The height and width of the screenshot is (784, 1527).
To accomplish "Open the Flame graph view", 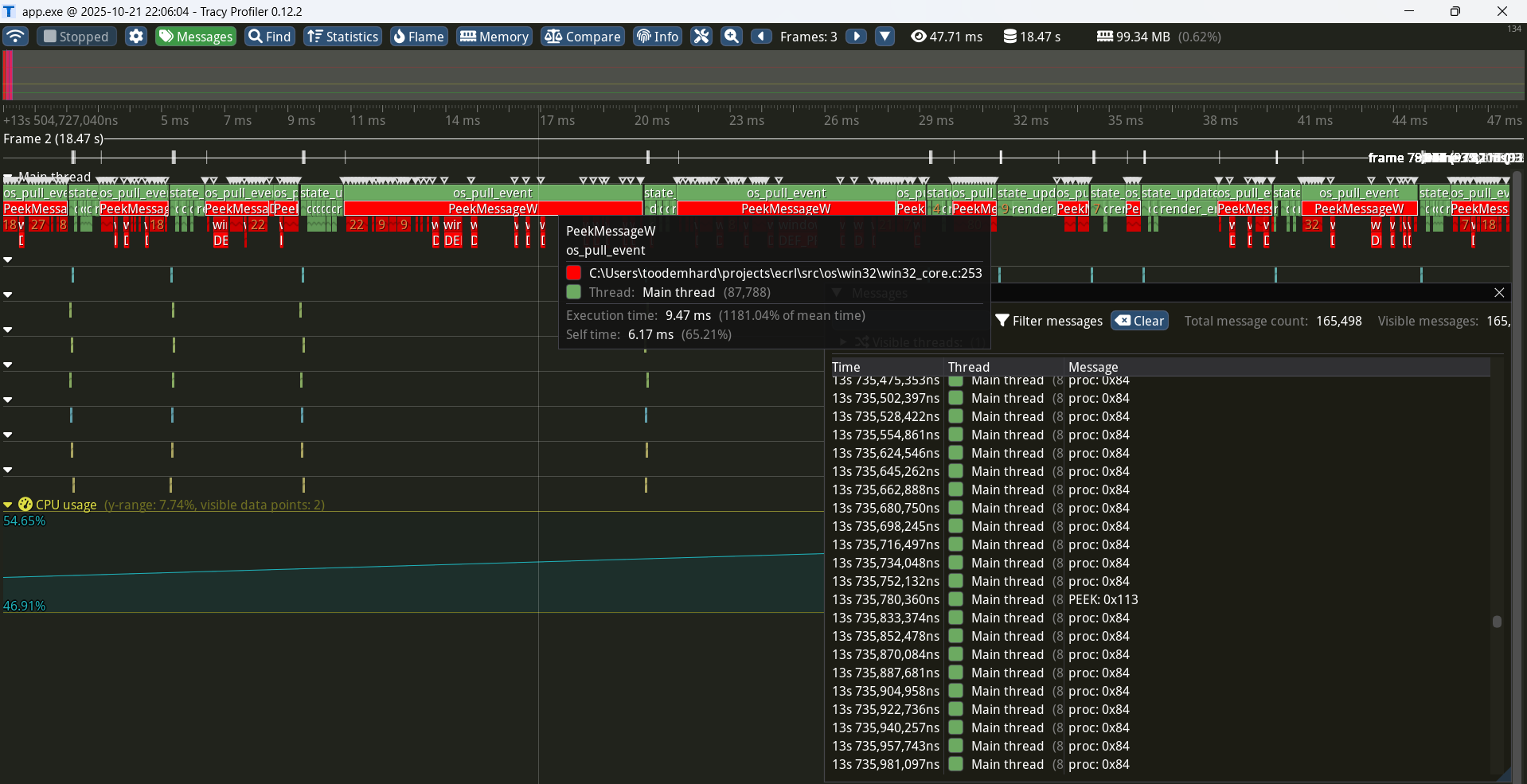I will tap(419, 37).
